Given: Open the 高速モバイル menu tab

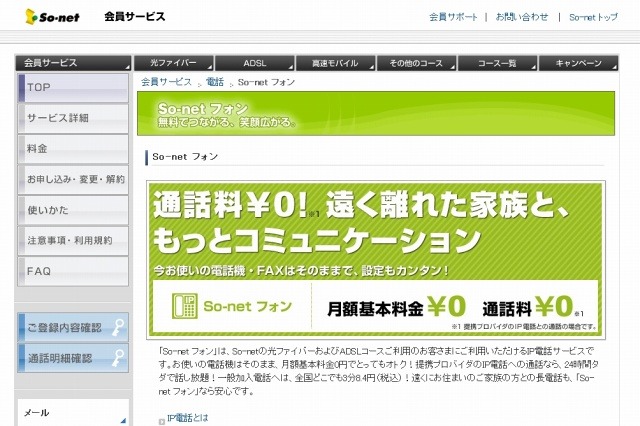Looking at the screenshot, I should 336,63.
